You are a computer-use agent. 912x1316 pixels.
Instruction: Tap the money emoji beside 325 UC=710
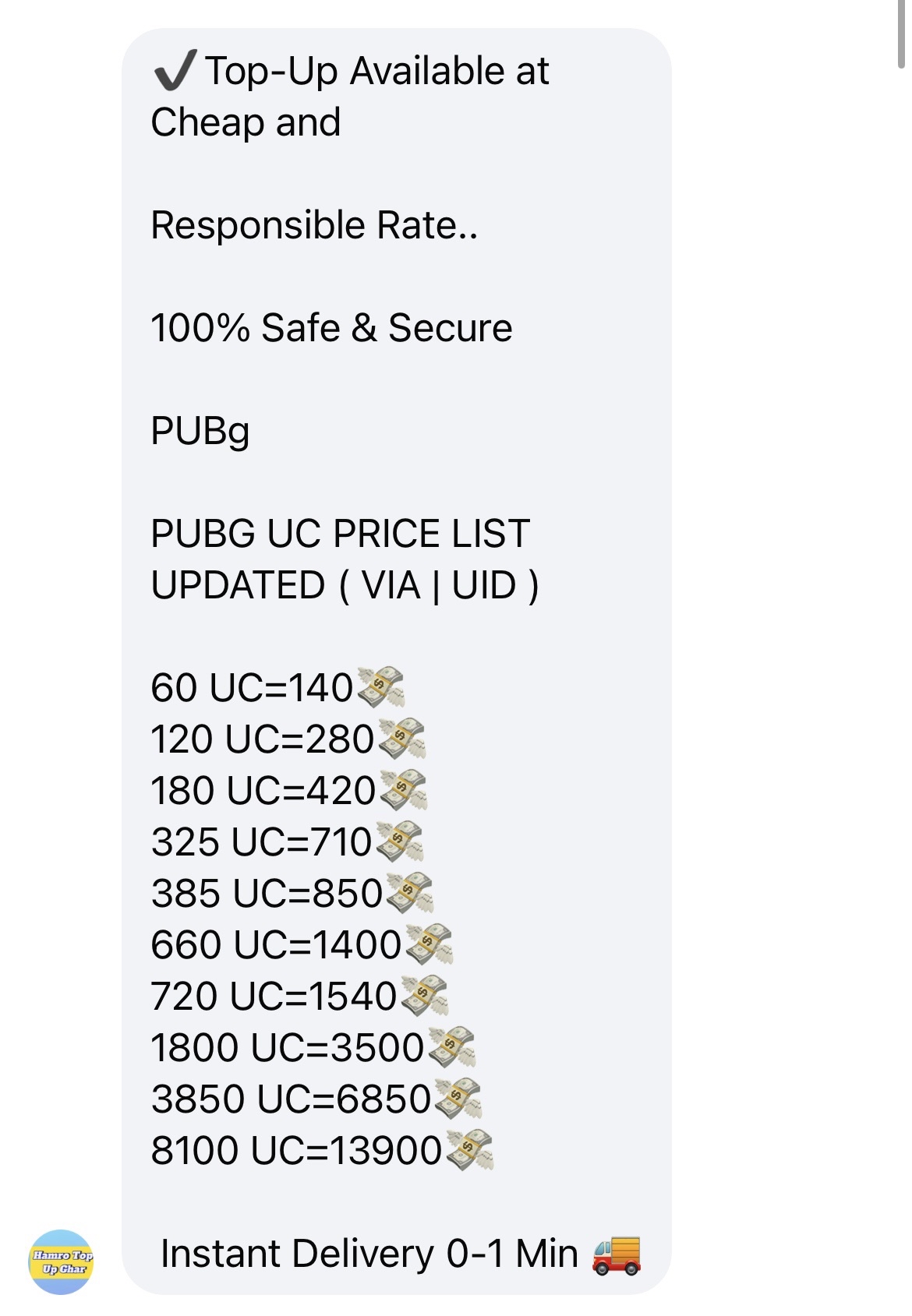pyautogui.click(x=399, y=841)
